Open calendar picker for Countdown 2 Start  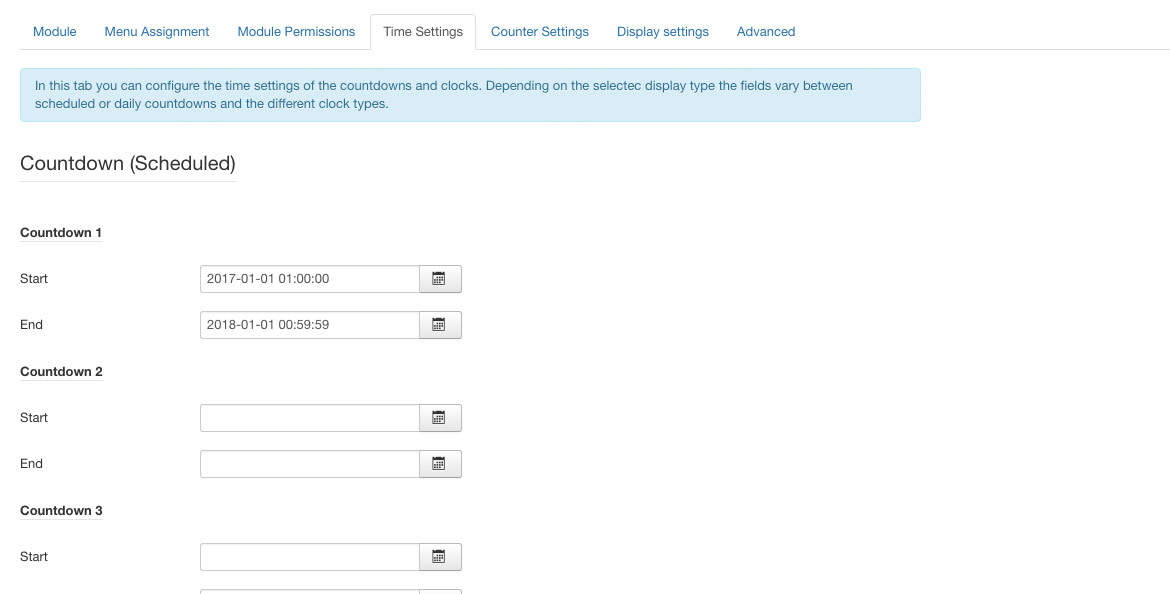440,418
